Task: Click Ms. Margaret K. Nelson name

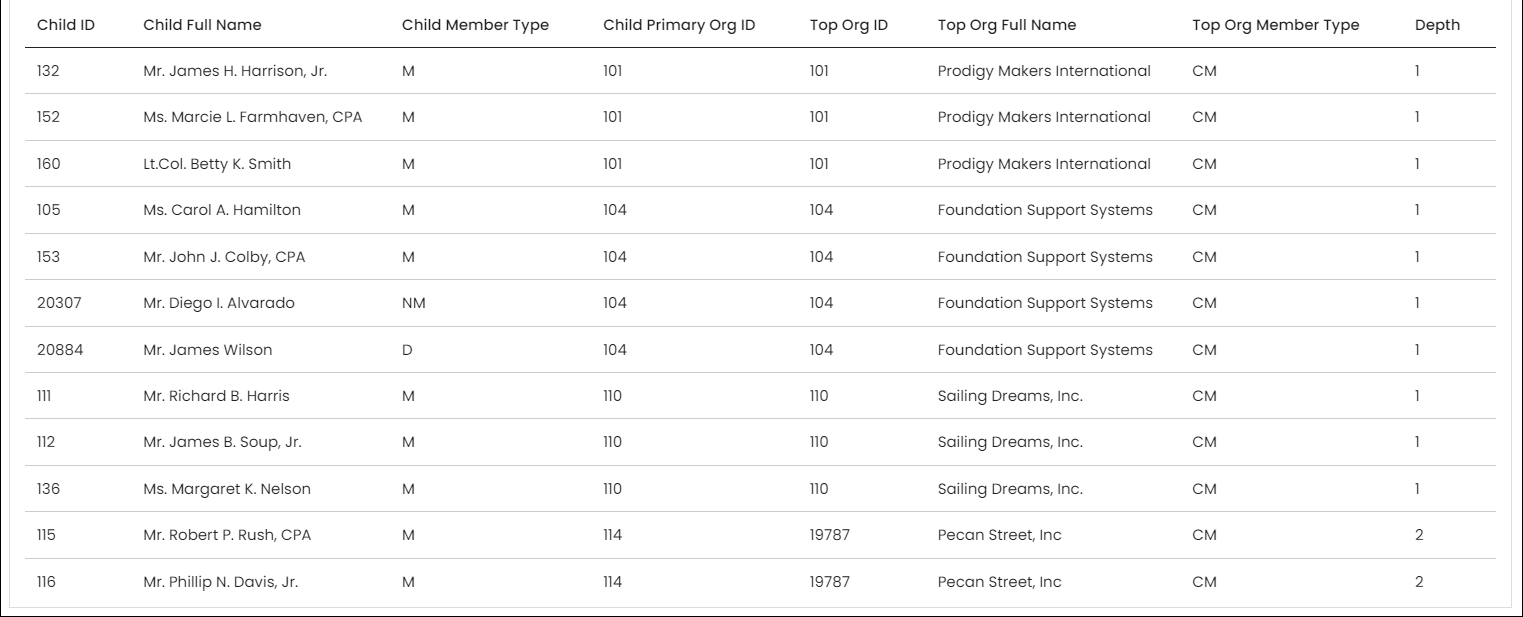Action: click(x=227, y=489)
